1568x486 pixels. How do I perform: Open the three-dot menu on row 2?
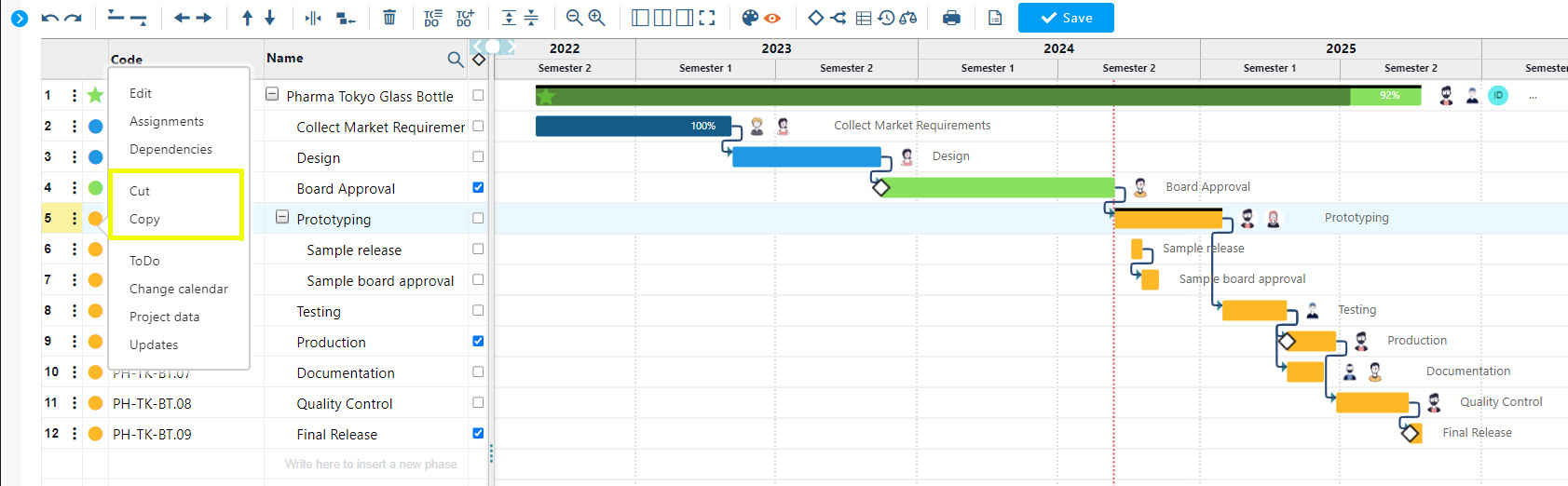tap(75, 126)
